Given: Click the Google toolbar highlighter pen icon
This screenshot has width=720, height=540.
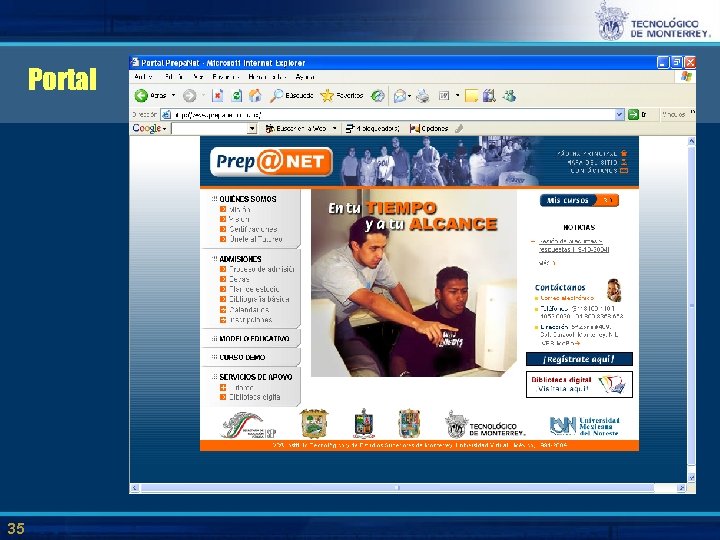Looking at the screenshot, I should point(459,129).
